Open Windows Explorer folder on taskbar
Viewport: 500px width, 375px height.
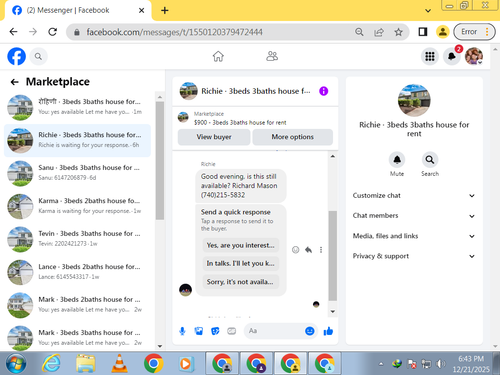[x=85, y=363]
